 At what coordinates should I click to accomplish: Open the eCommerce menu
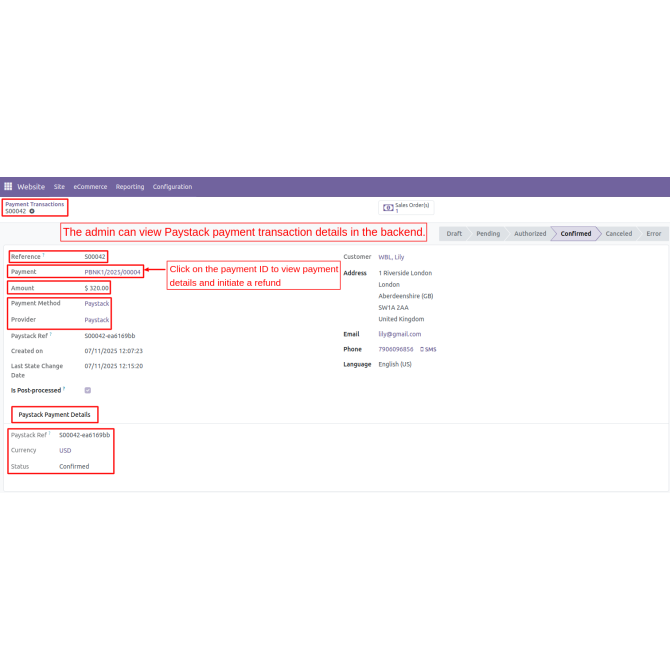coord(90,187)
